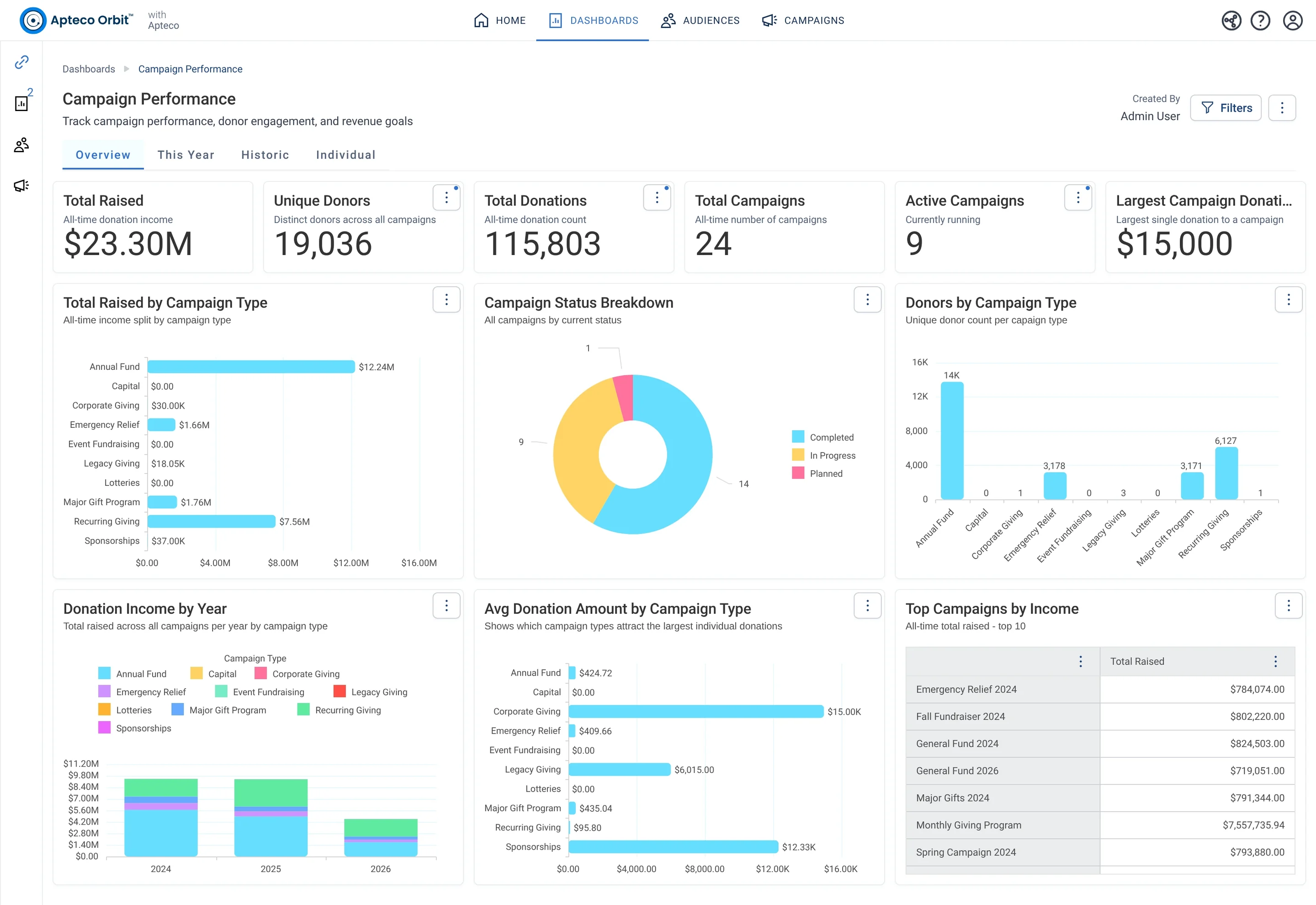Click the Emergency Relief purple legend swatch
This screenshot has height=905, width=1316.
pos(104,692)
